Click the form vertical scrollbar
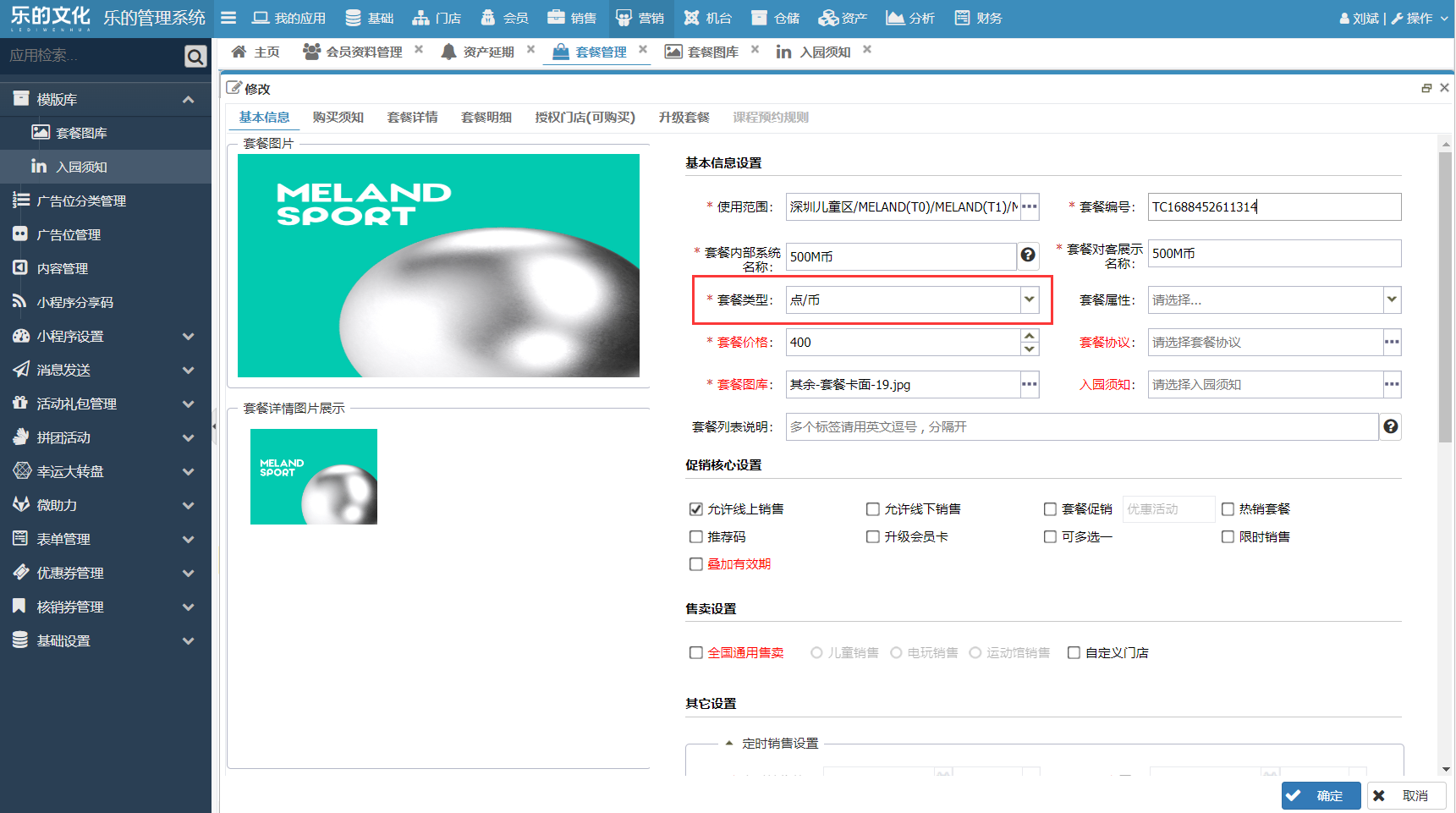This screenshot has height=813, width=1456. (x=1445, y=296)
